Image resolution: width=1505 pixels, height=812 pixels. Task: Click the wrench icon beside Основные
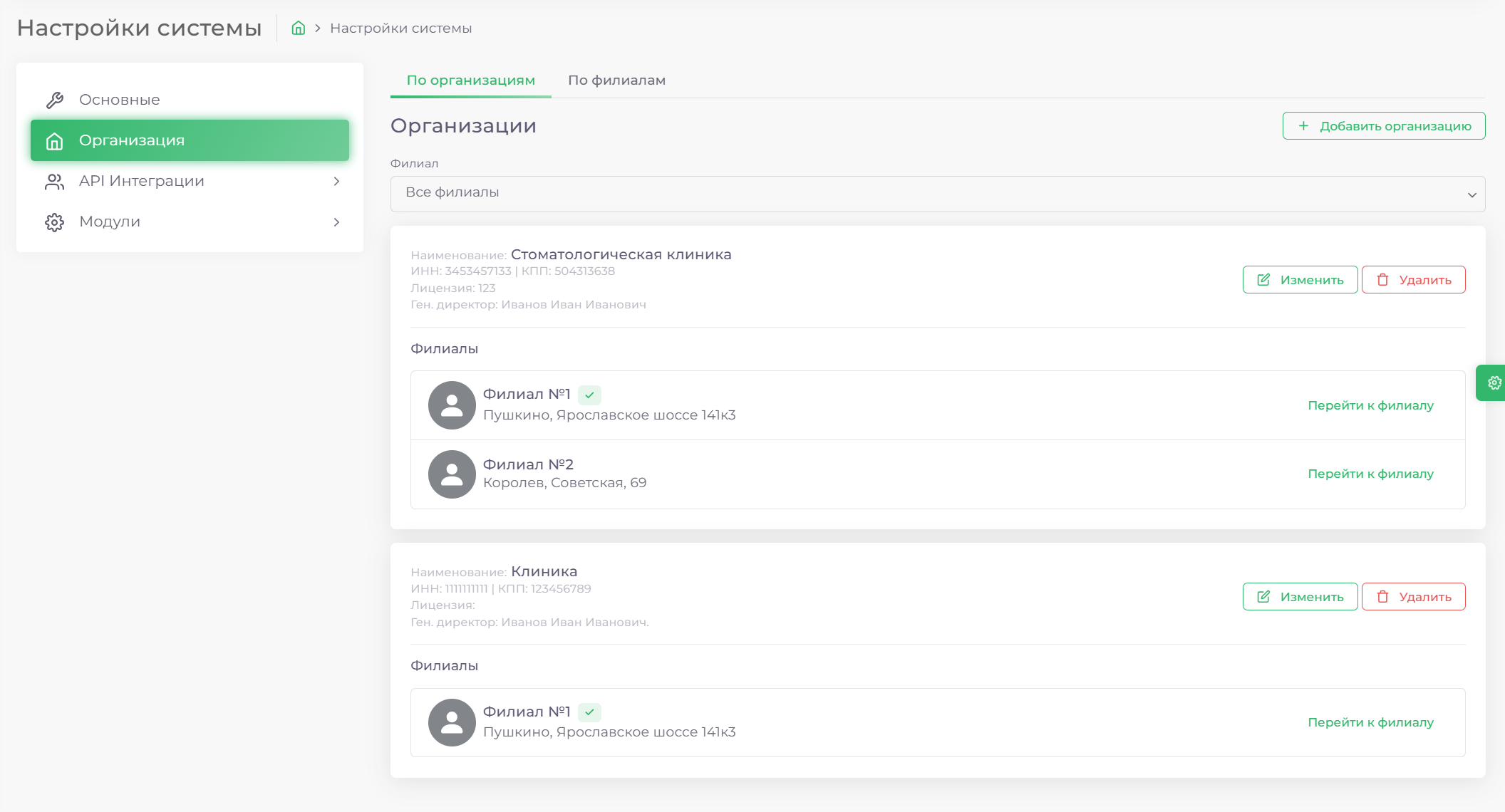point(55,100)
